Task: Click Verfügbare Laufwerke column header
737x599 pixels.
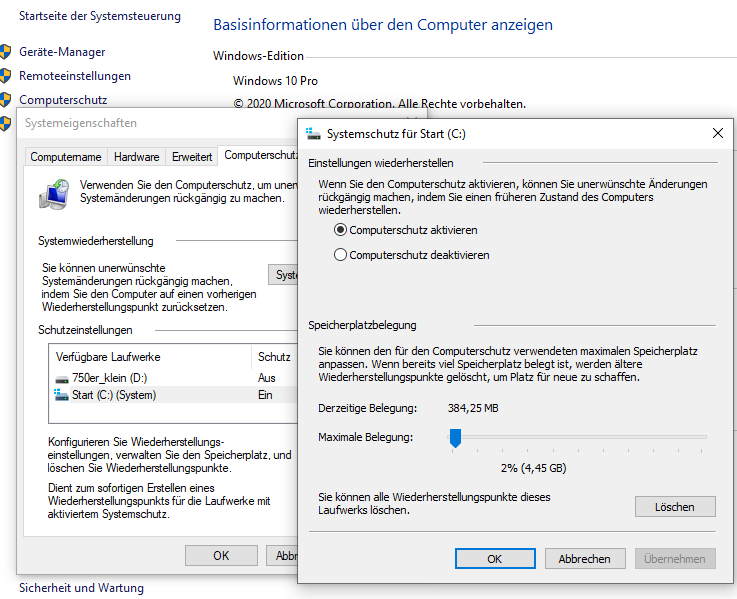Action: [150, 357]
